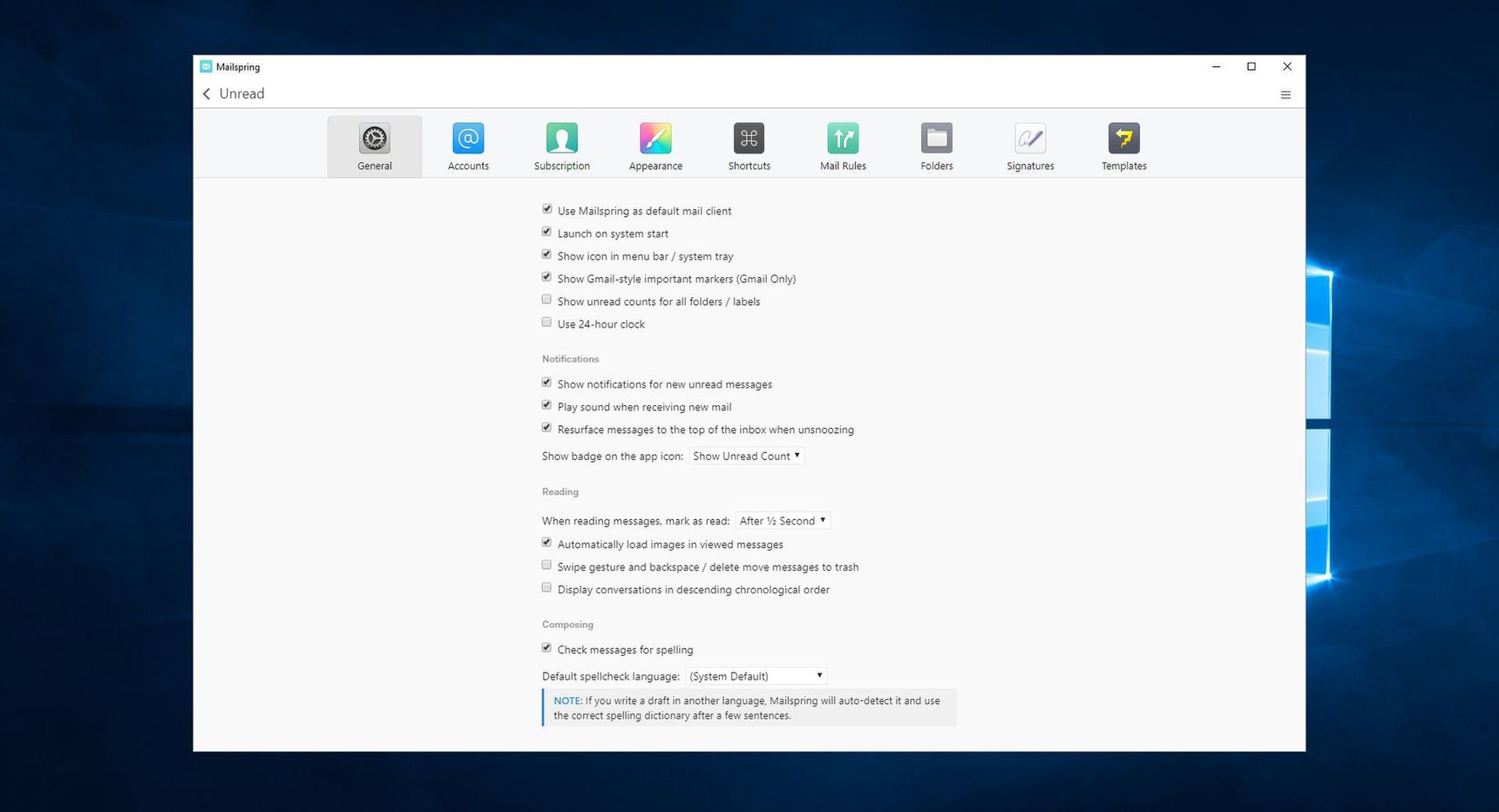Screen dimensions: 1499x812
Task: Click the Notifications section heading
Action: point(570,359)
